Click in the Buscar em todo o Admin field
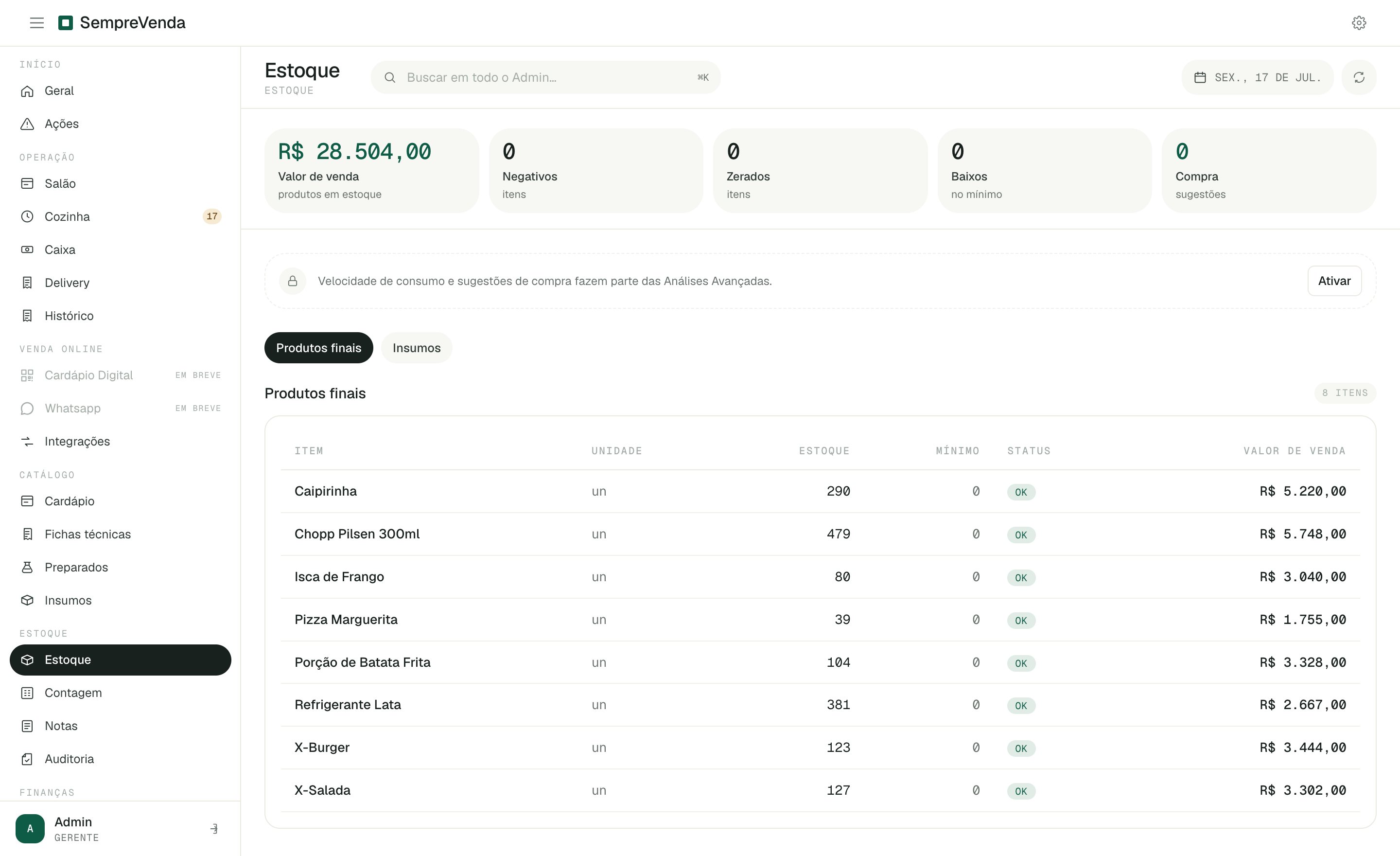 [x=545, y=77]
